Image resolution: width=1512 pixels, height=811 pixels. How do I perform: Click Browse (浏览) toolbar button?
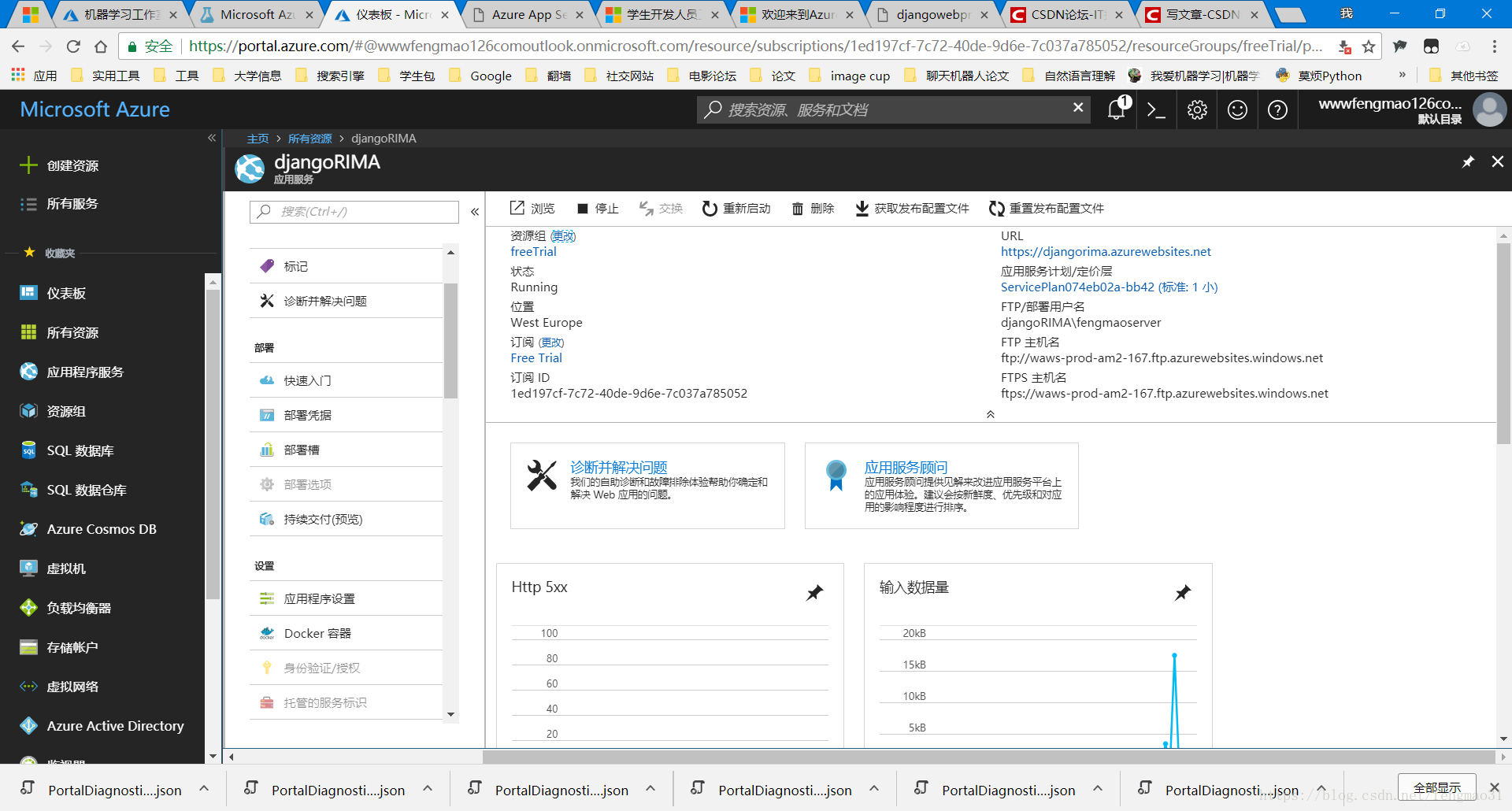pos(532,208)
